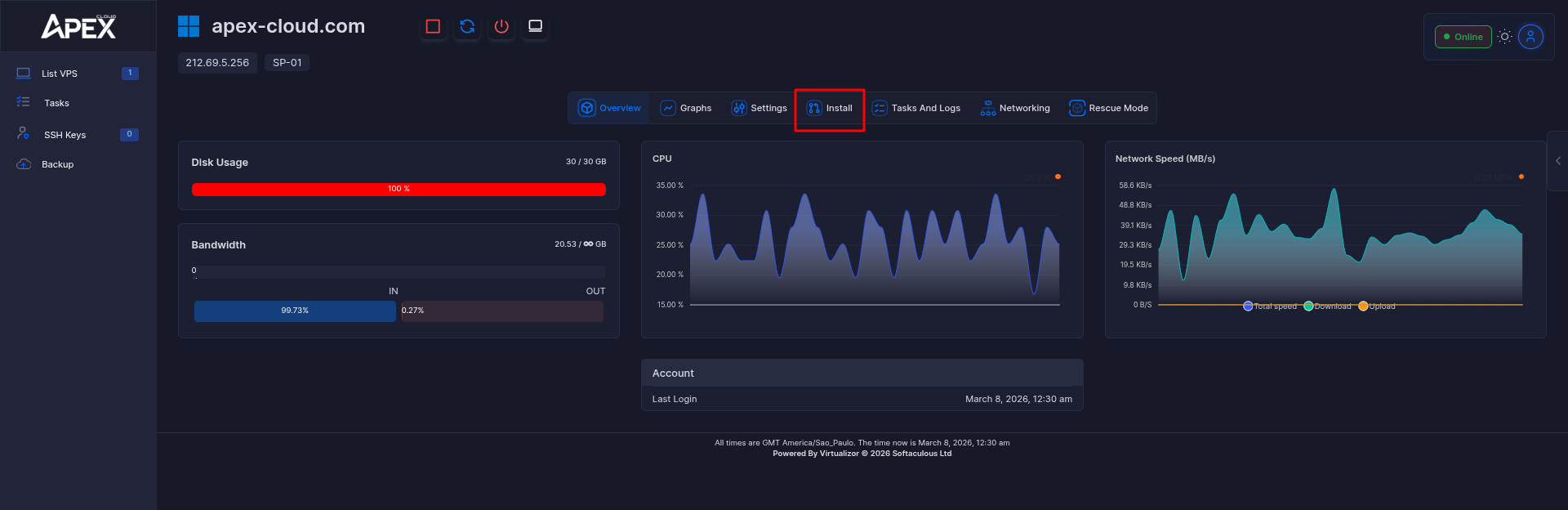Open Backup in the sidebar

point(57,164)
